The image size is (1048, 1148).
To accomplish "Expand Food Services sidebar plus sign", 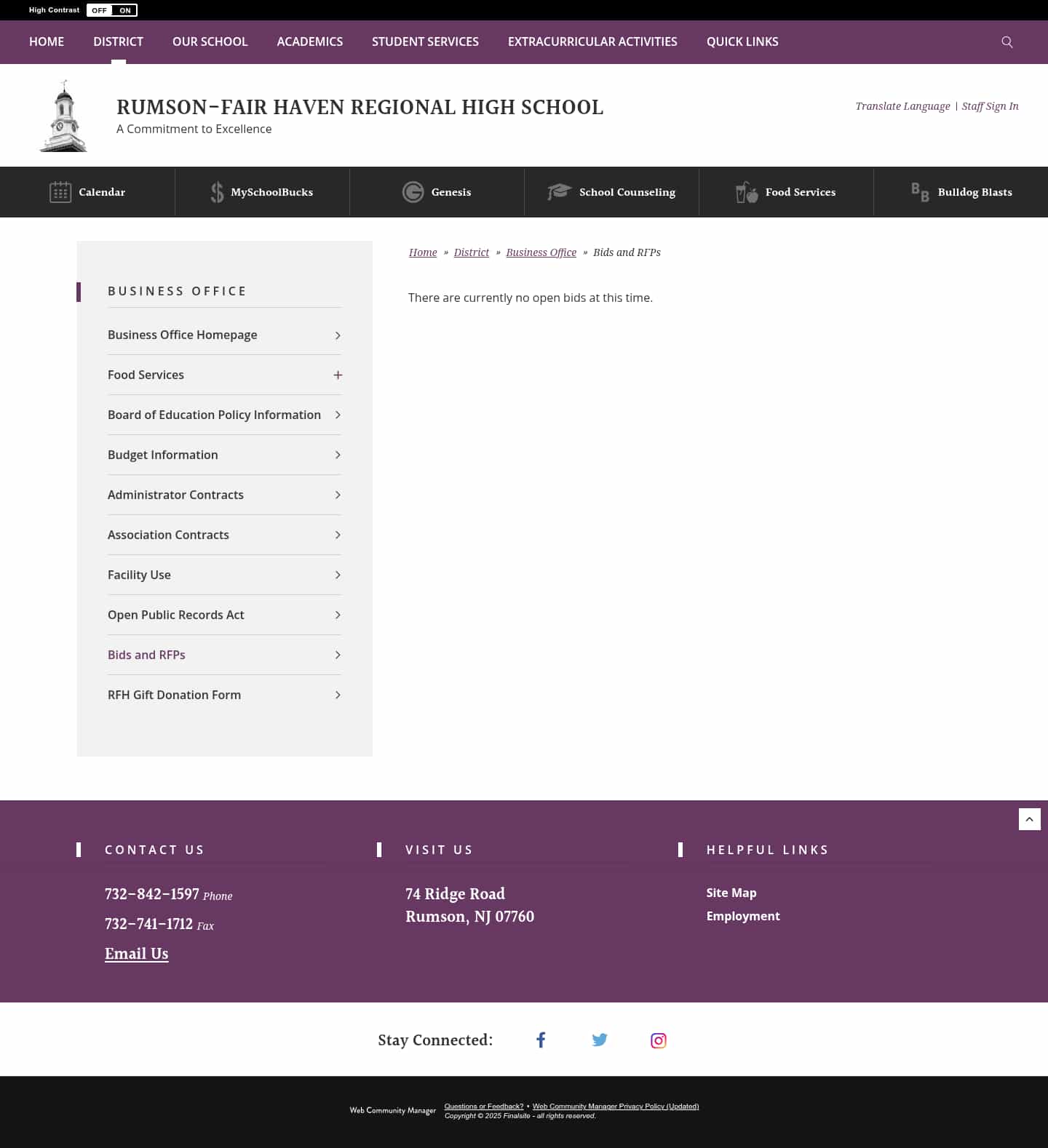I will (x=338, y=375).
